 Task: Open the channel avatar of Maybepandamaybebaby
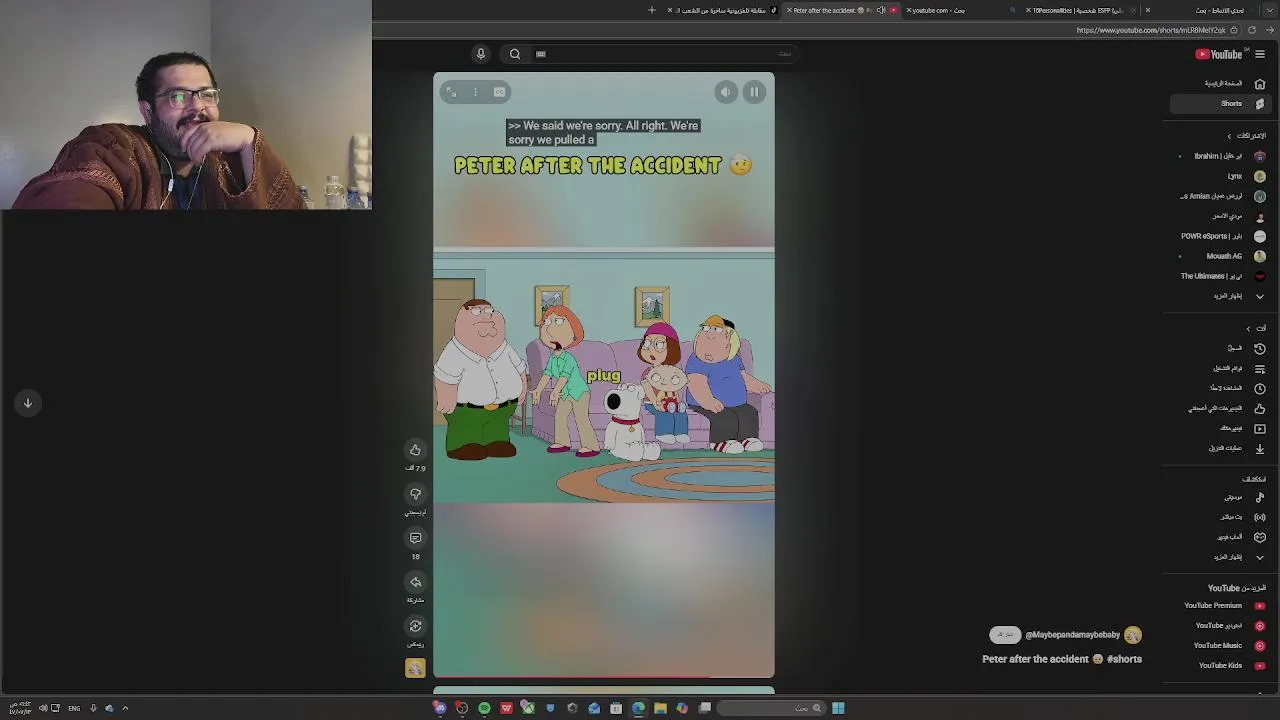1133,635
